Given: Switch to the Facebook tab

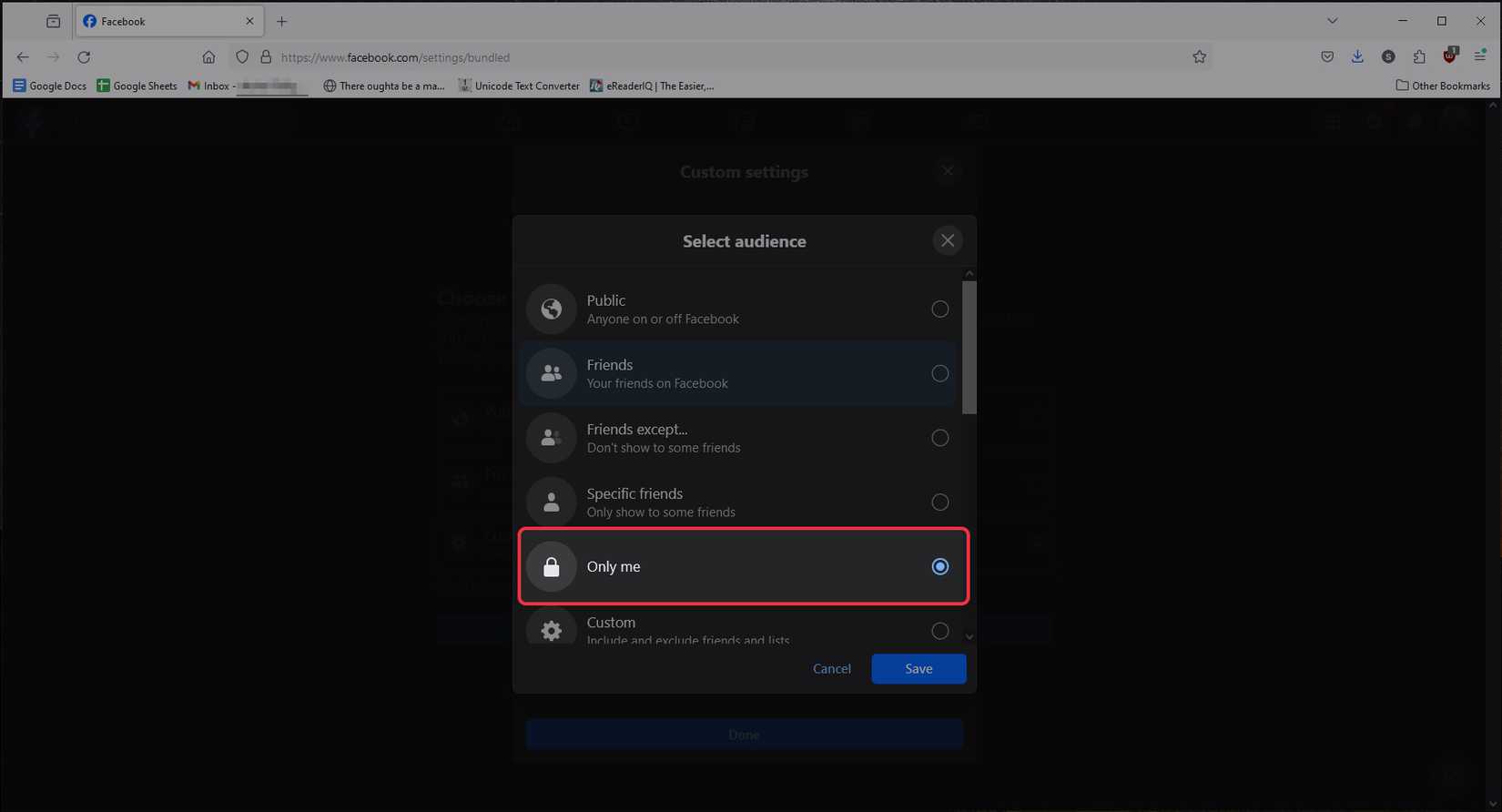Looking at the screenshot, I should [169, 21].
